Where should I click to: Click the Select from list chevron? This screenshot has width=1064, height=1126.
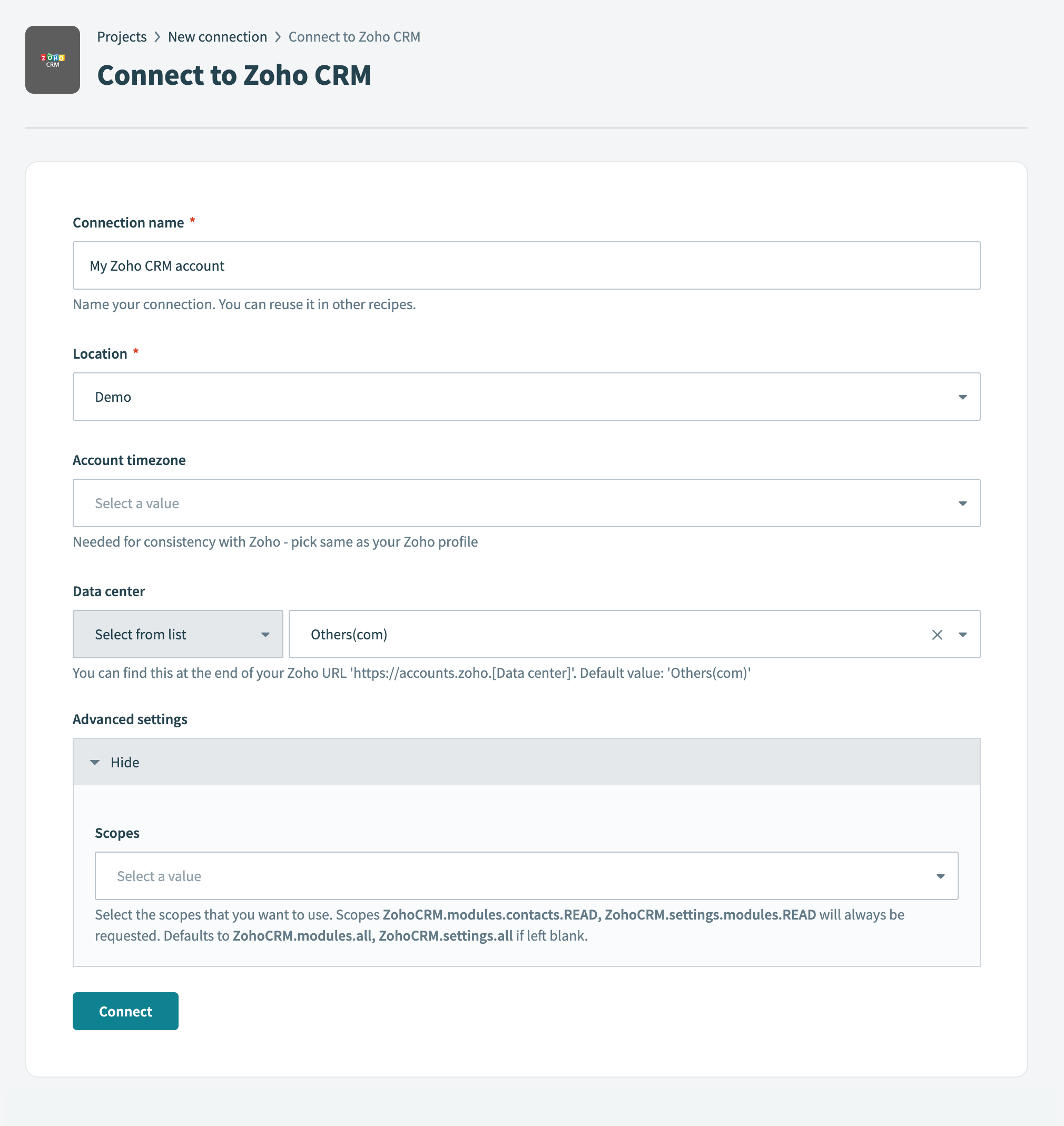tap(265, 635)
